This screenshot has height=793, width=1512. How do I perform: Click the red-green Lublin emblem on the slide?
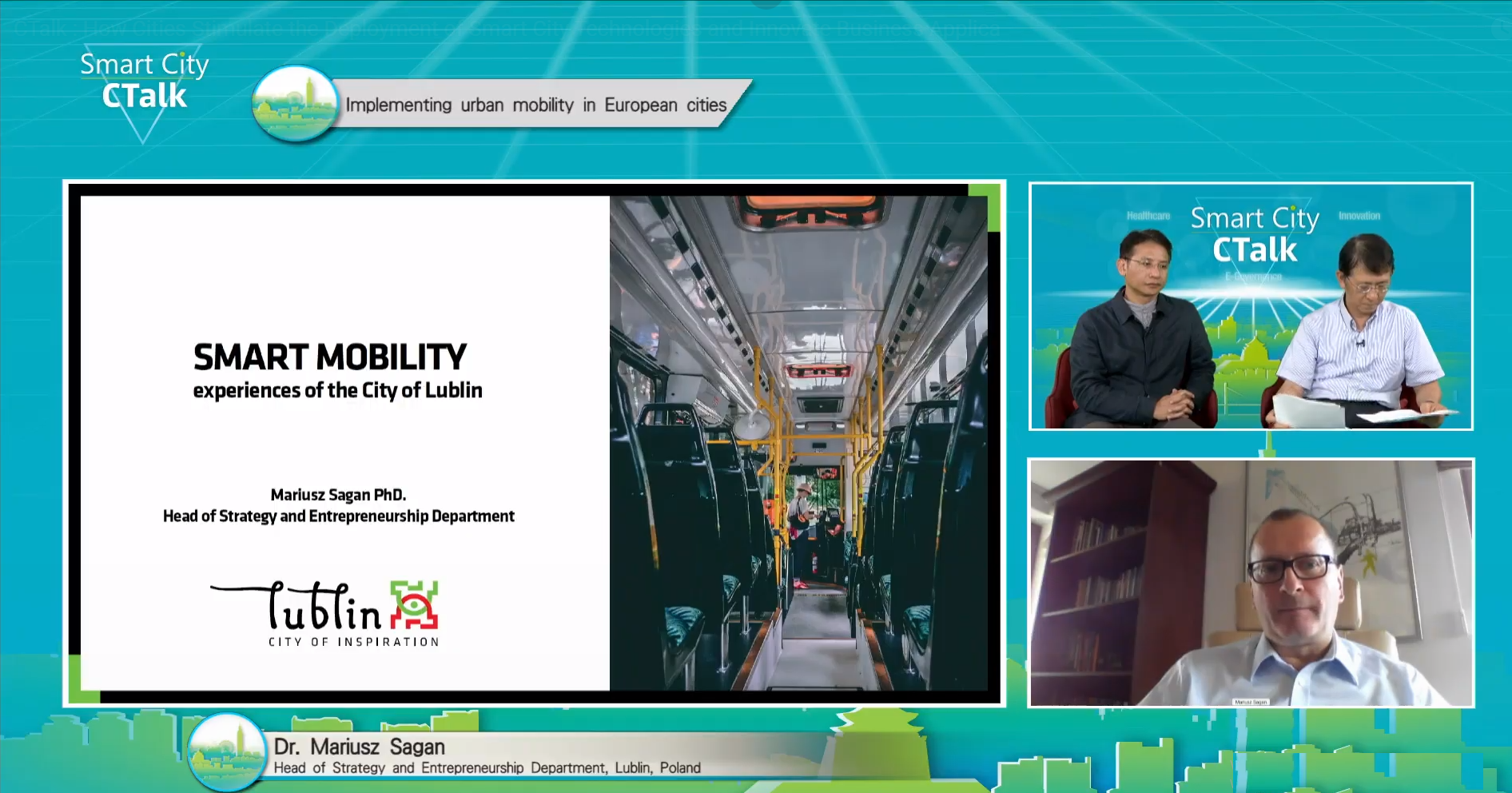[414, 604]
